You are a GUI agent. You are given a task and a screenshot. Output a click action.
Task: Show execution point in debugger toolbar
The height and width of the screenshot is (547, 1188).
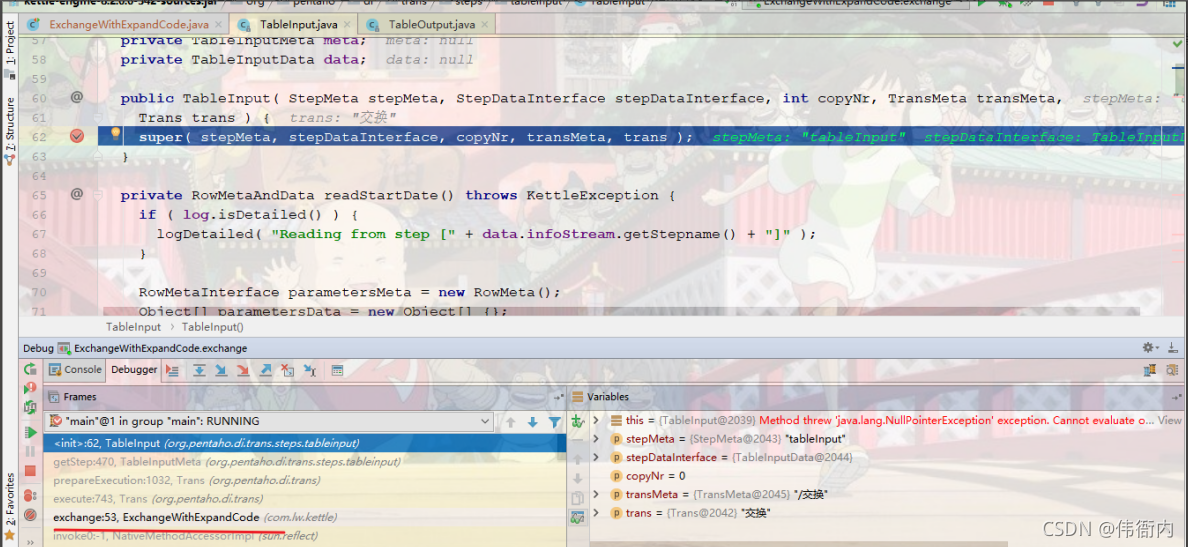(173, 370)
